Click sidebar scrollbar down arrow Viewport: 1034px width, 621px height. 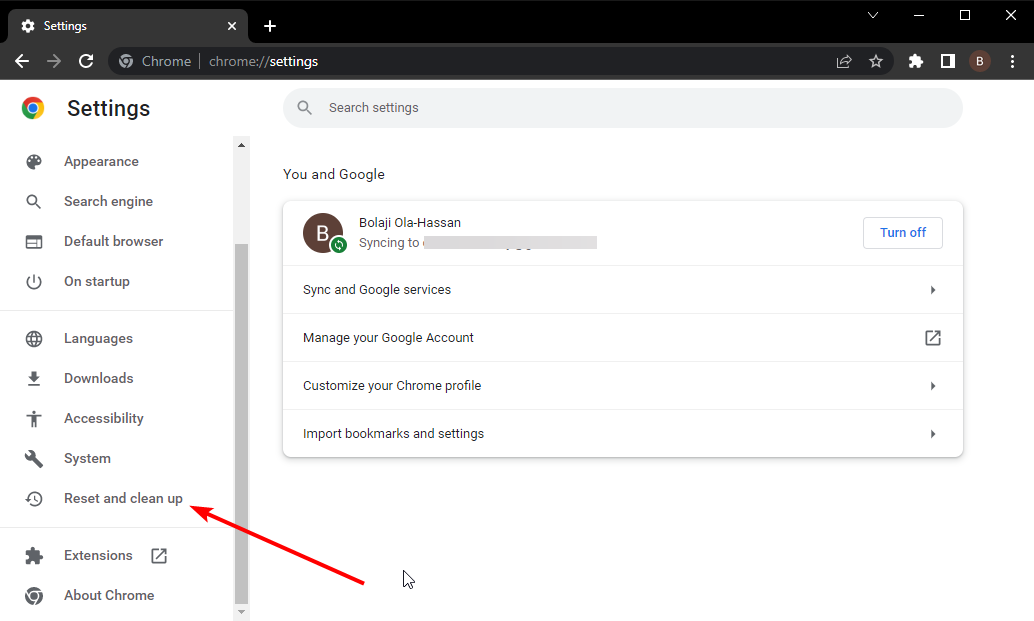241,611
